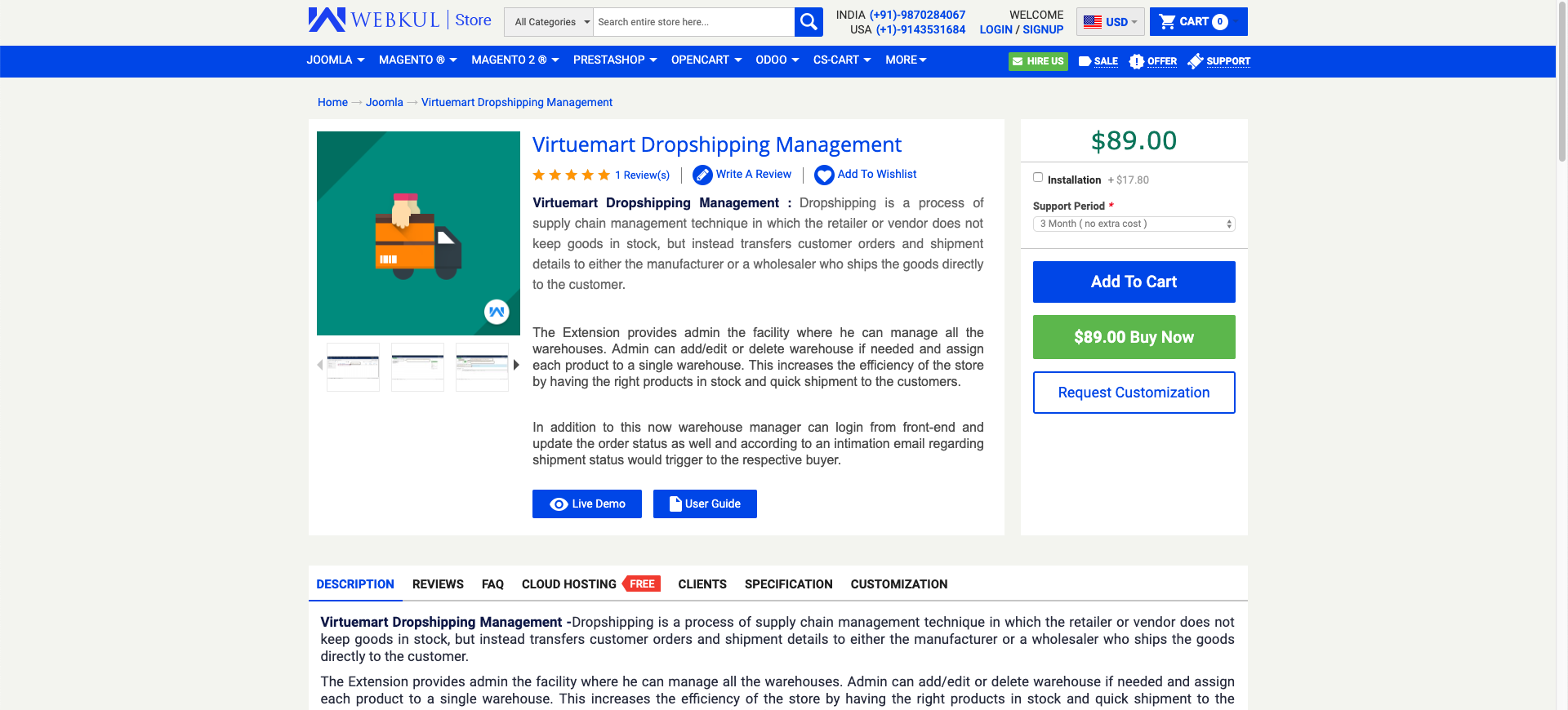Viewport: 1568px width, 710px height.
Task: Open the shopping cart icon
Action: coord(1167,22)
